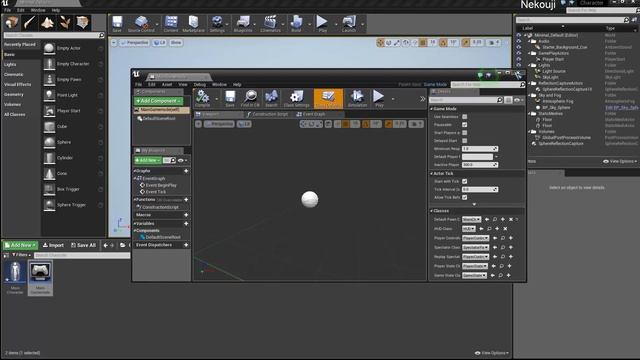Screen dimensions: 640x360
Task: Click Add New button in My Blueprint
Action: click(147, 160)
